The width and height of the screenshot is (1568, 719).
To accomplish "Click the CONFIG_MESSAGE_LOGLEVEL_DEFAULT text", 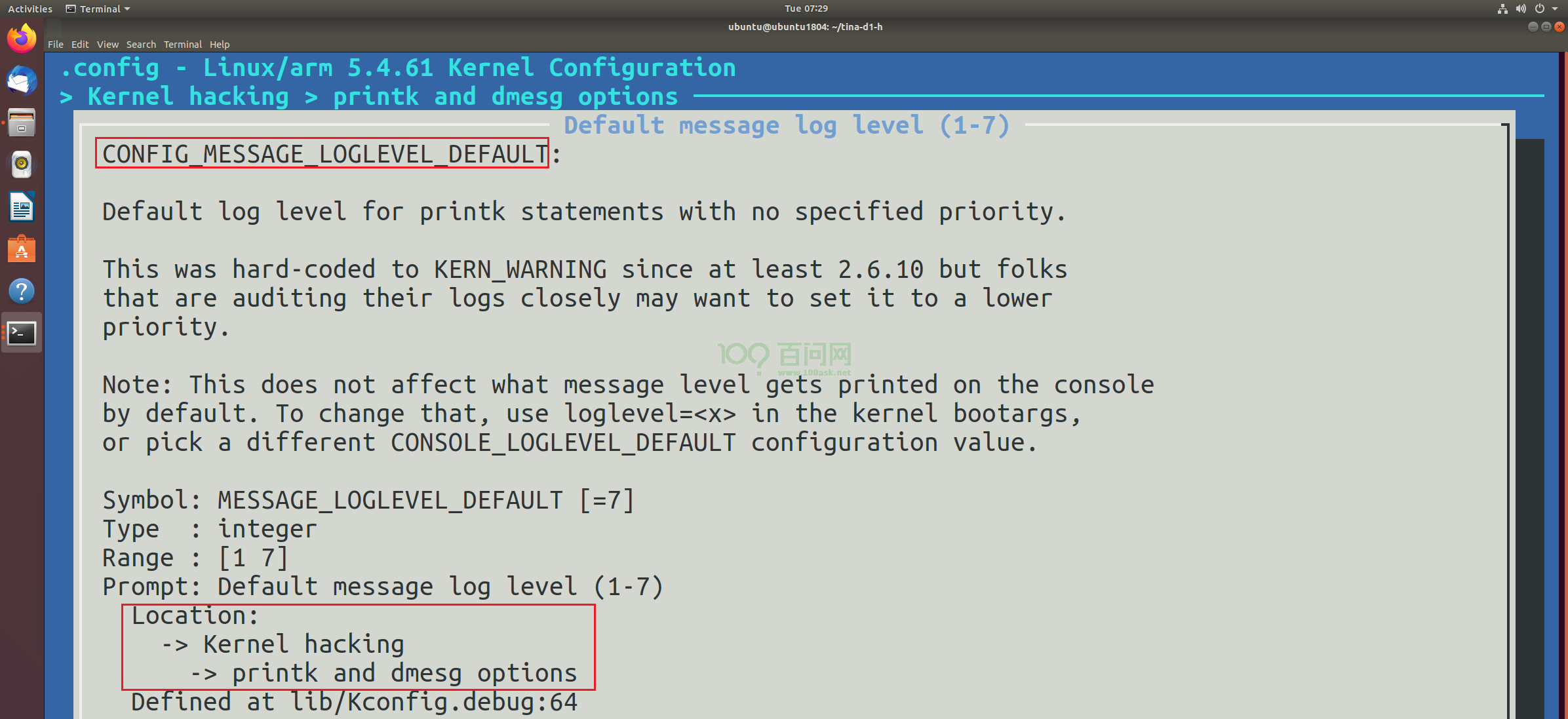I will pos(324,154).
